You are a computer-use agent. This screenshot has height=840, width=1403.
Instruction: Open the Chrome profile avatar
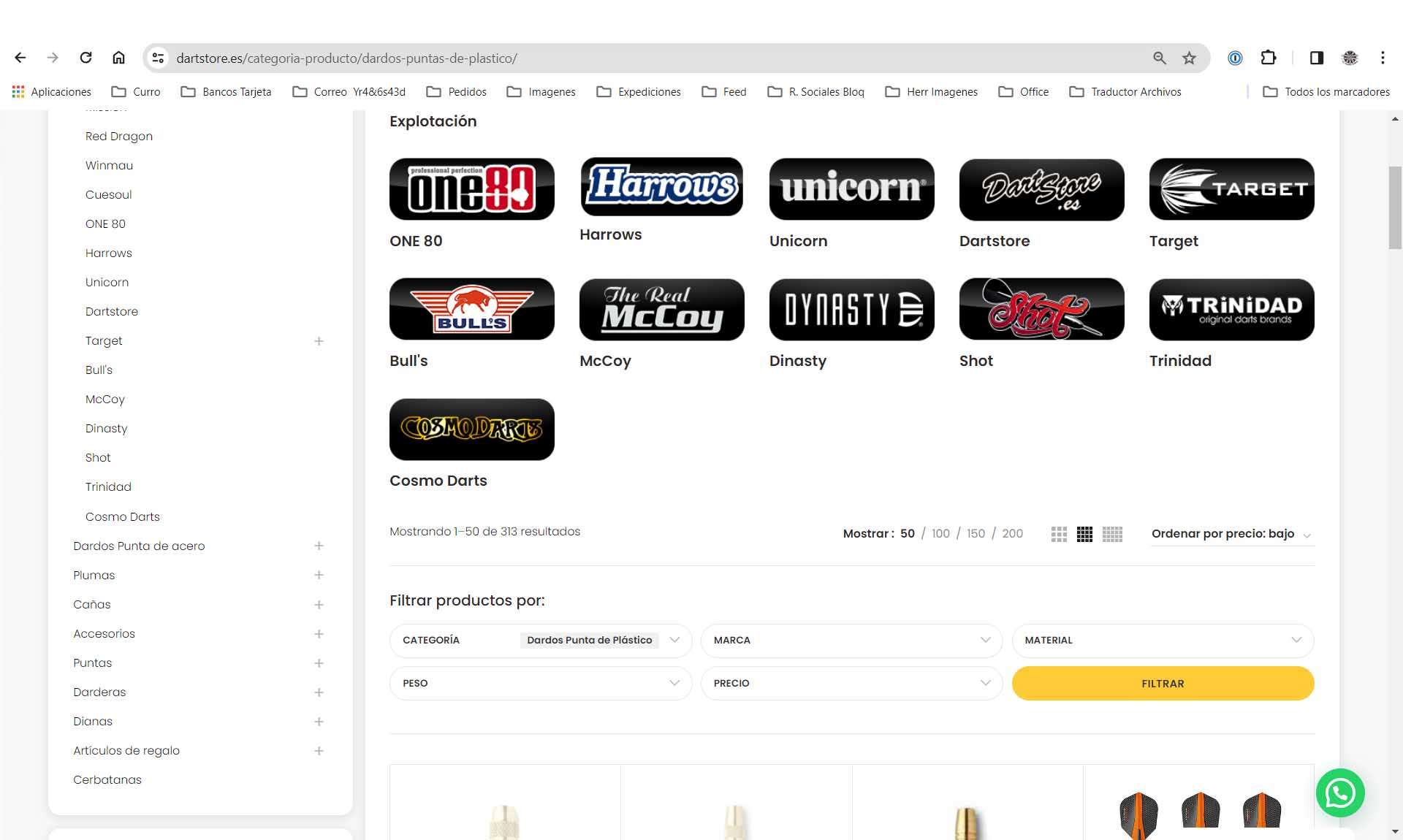point(1350,58)
